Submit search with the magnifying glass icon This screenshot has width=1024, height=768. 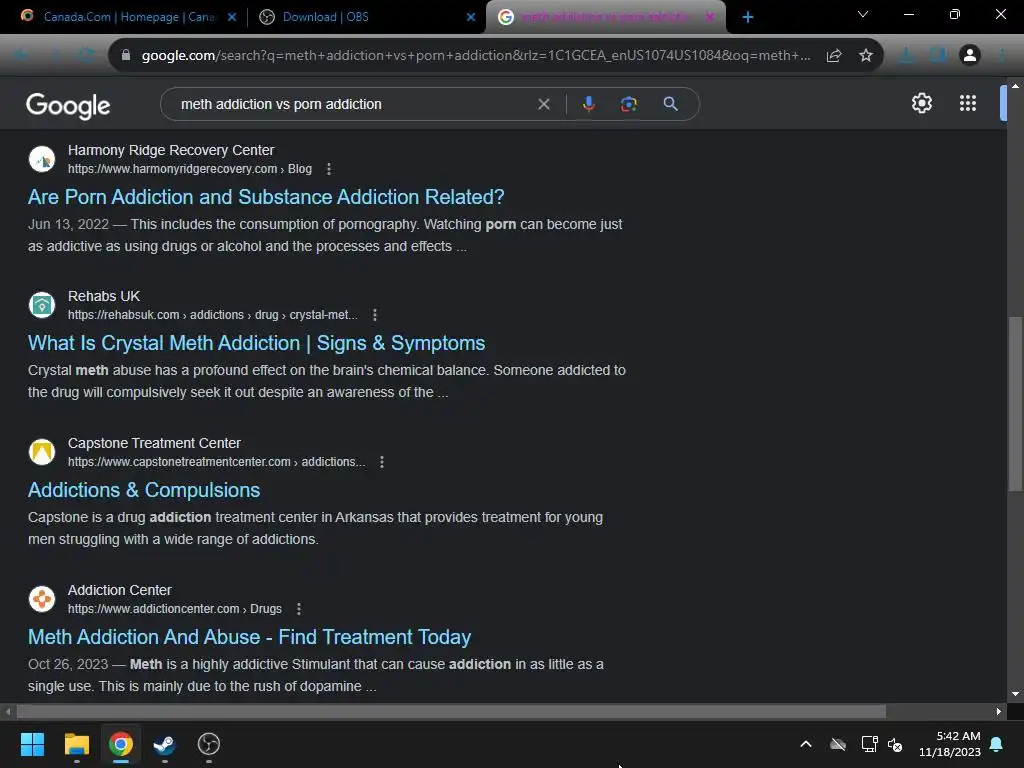(x=670, y=104)
